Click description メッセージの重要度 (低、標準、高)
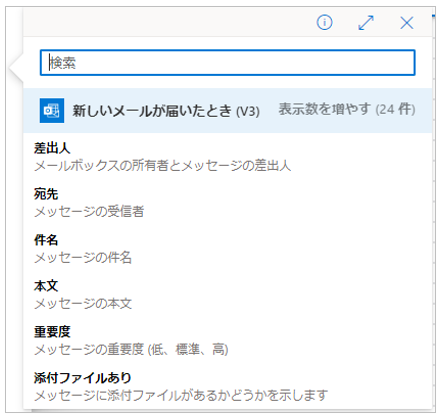 pos(131,350)
